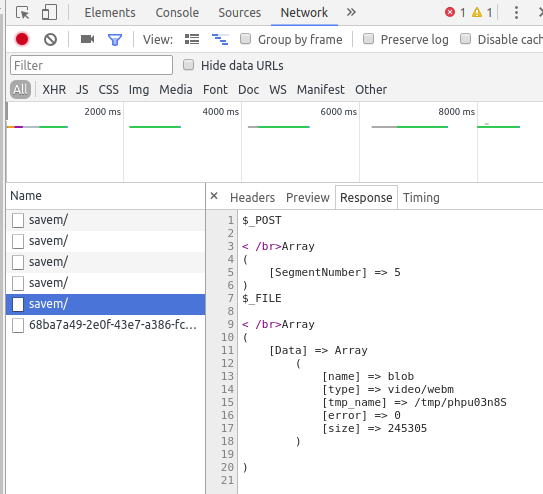This screenshot has width=543, height=494.
Task: Click the Name column header
Action: click(106, 196)
